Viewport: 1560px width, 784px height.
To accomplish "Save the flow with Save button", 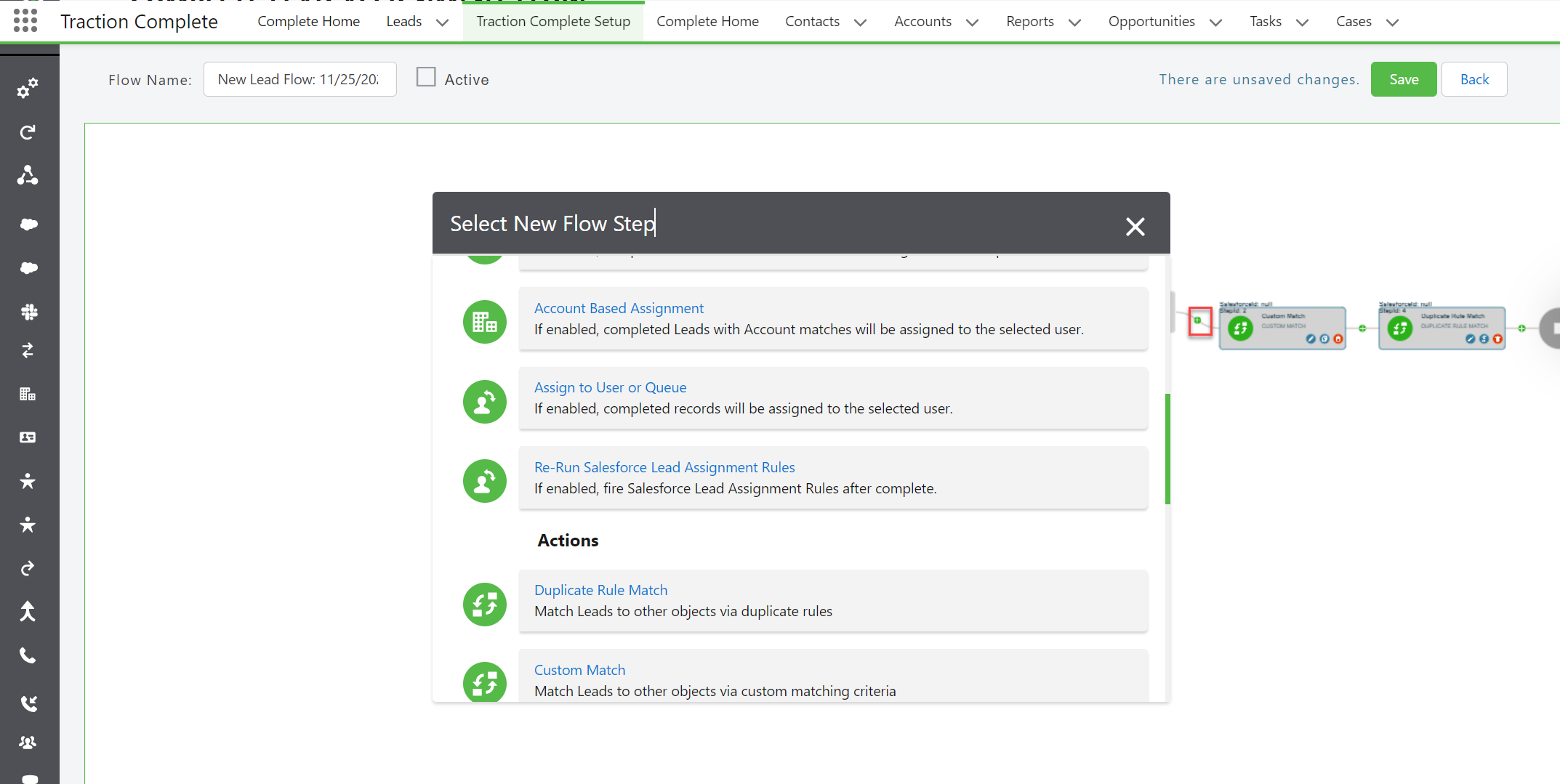I will 1403,79.
